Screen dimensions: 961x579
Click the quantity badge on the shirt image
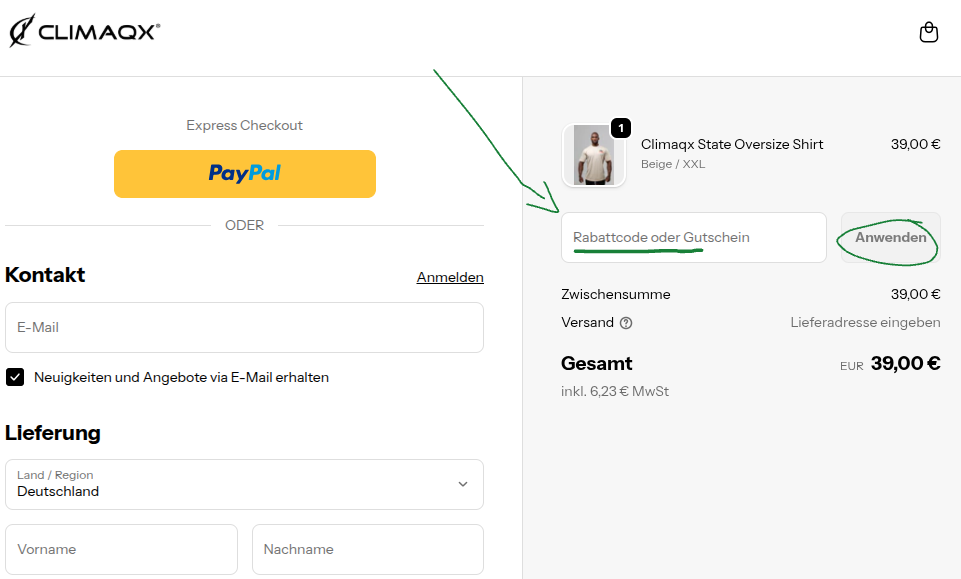coord(621,128)
